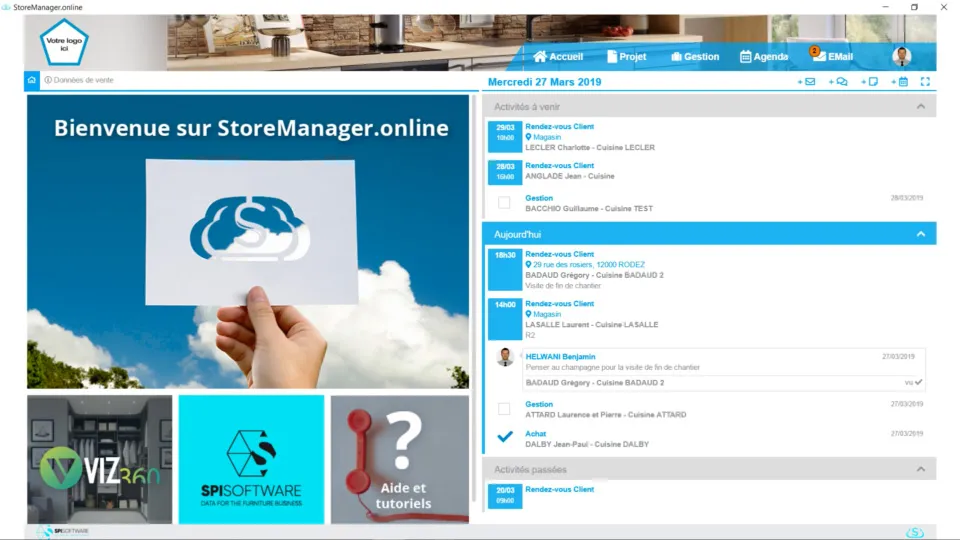The width and height of the screenshot is (960, 540).
Task: Open the VIZ360 tile
Action: point(100,459)
